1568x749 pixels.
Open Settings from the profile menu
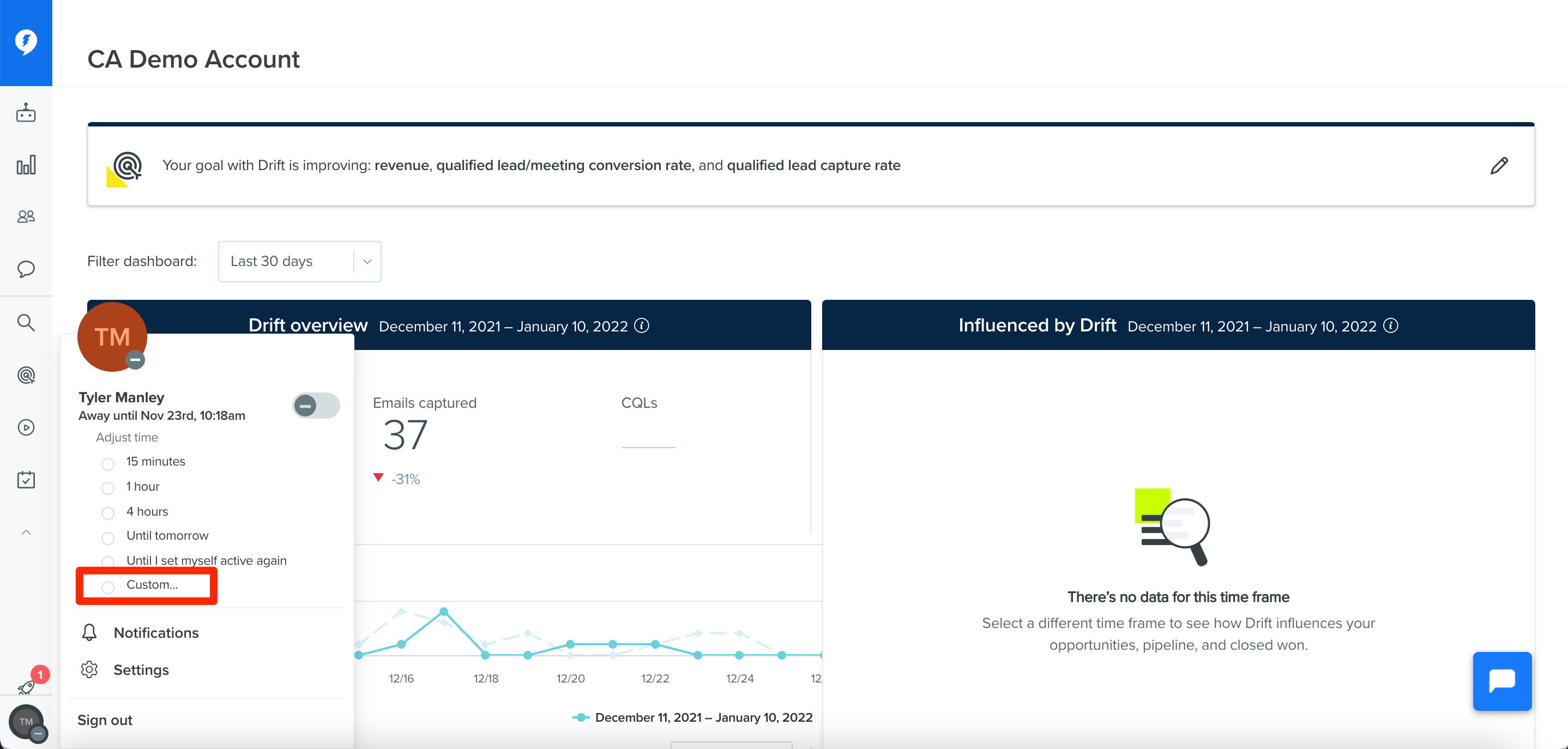[x=141, y=669]
